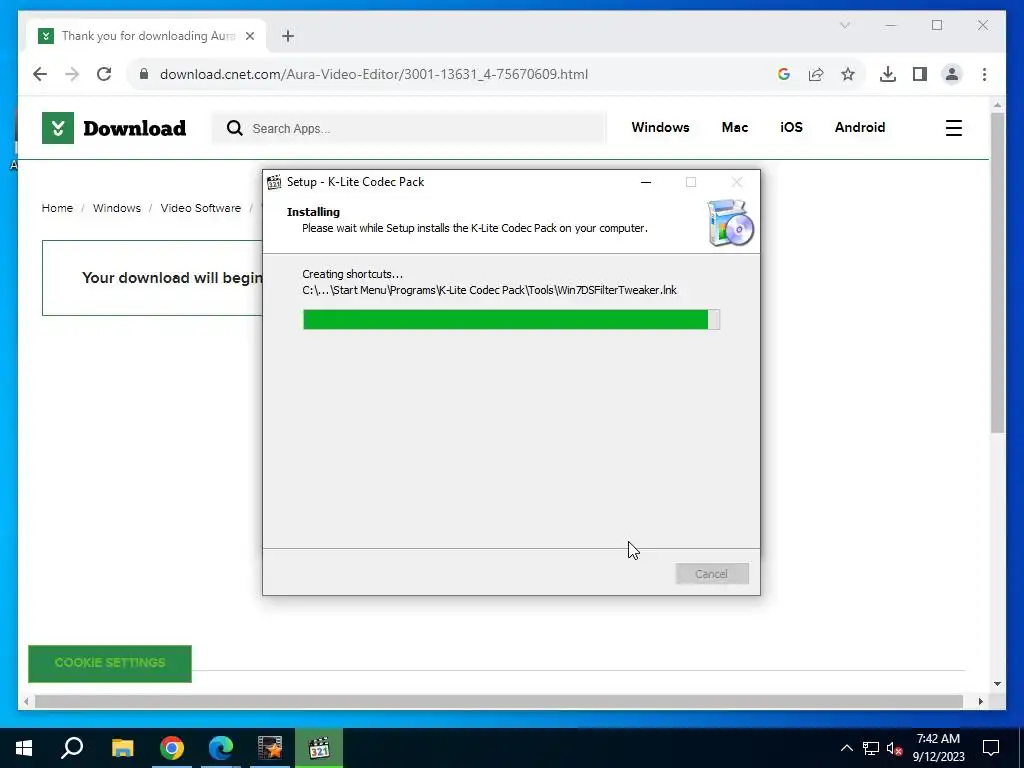Image resolution: width=1024 pixels, height=768 pixels.
Task: Reload the CNET download page
Action: [x=104, y=74]
